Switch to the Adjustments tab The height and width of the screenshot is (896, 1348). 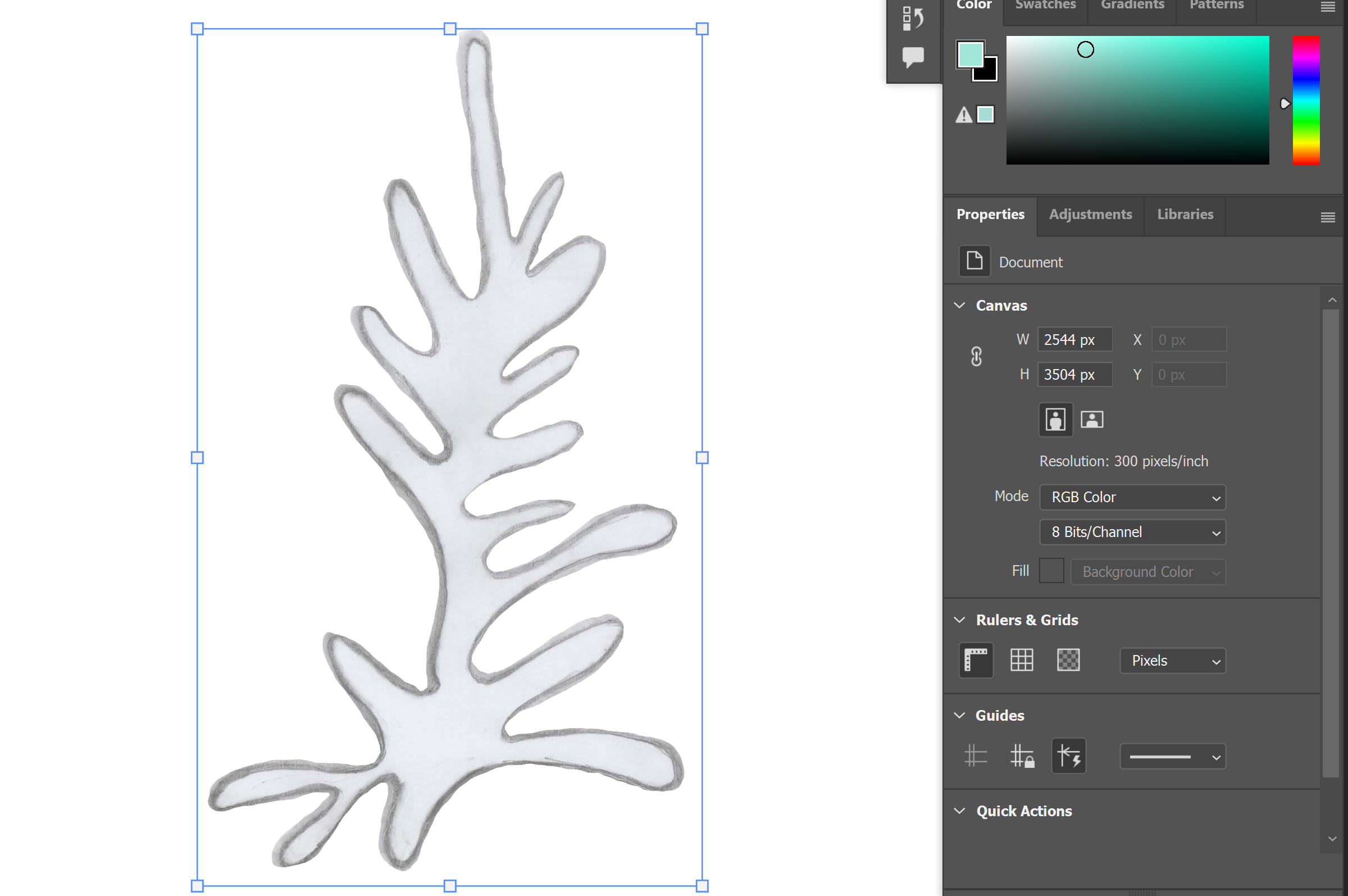point(1090,214)
